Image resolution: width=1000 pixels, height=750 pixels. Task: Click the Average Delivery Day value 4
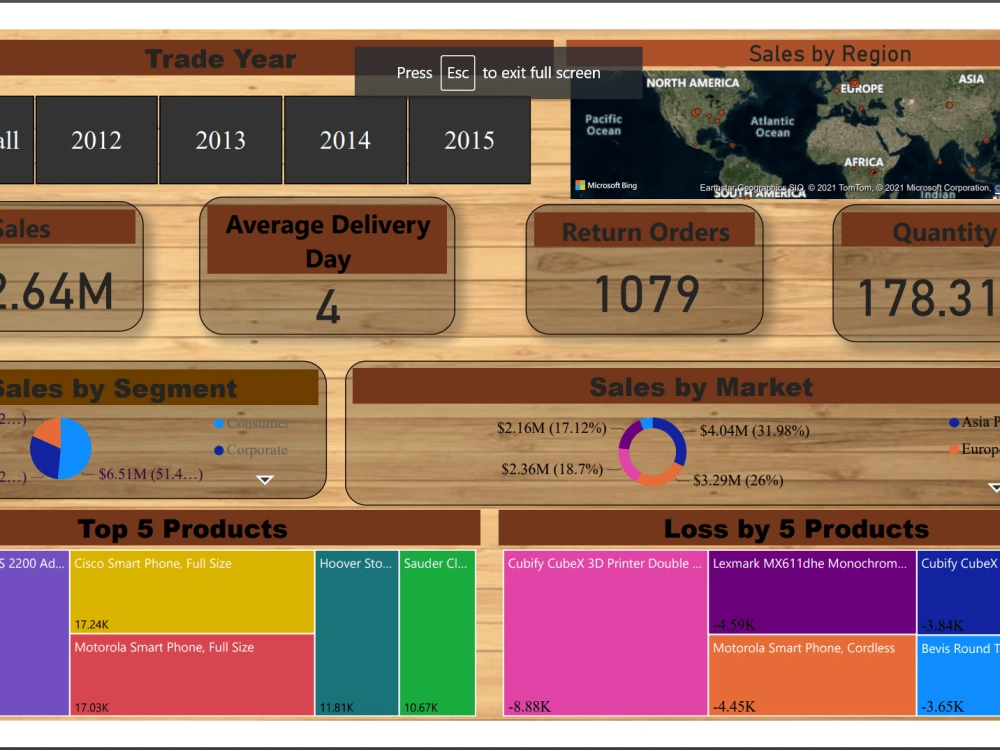tap(328, 307)
